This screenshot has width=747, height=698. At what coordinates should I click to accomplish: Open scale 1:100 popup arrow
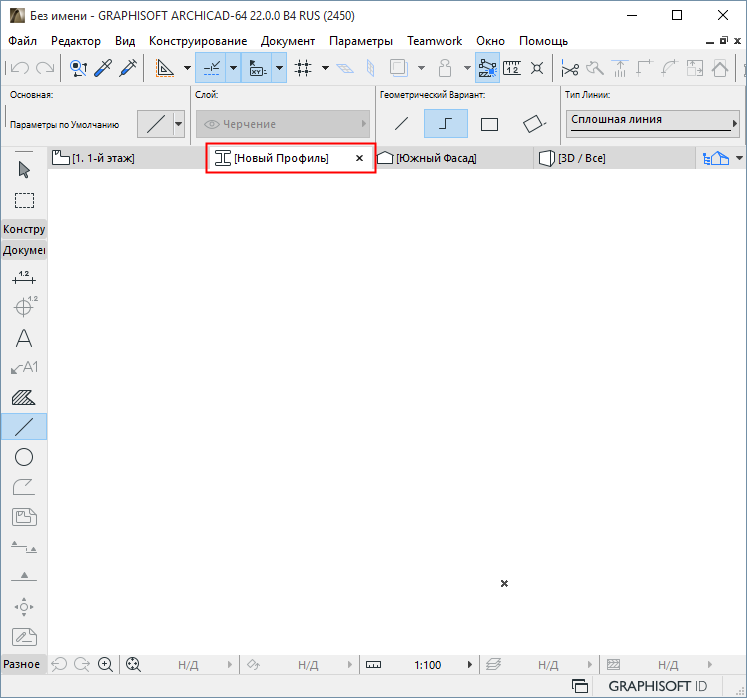[470, 664]
